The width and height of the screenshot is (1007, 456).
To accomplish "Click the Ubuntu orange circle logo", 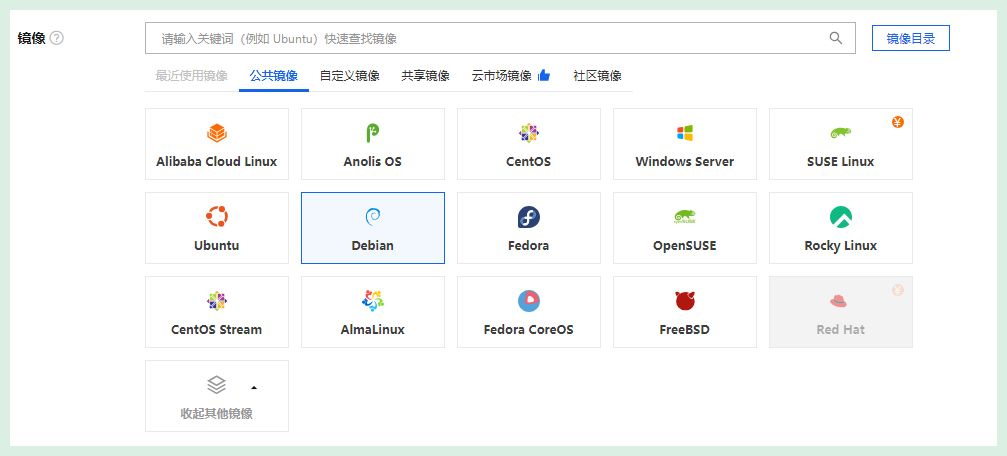I will [217, 217].
